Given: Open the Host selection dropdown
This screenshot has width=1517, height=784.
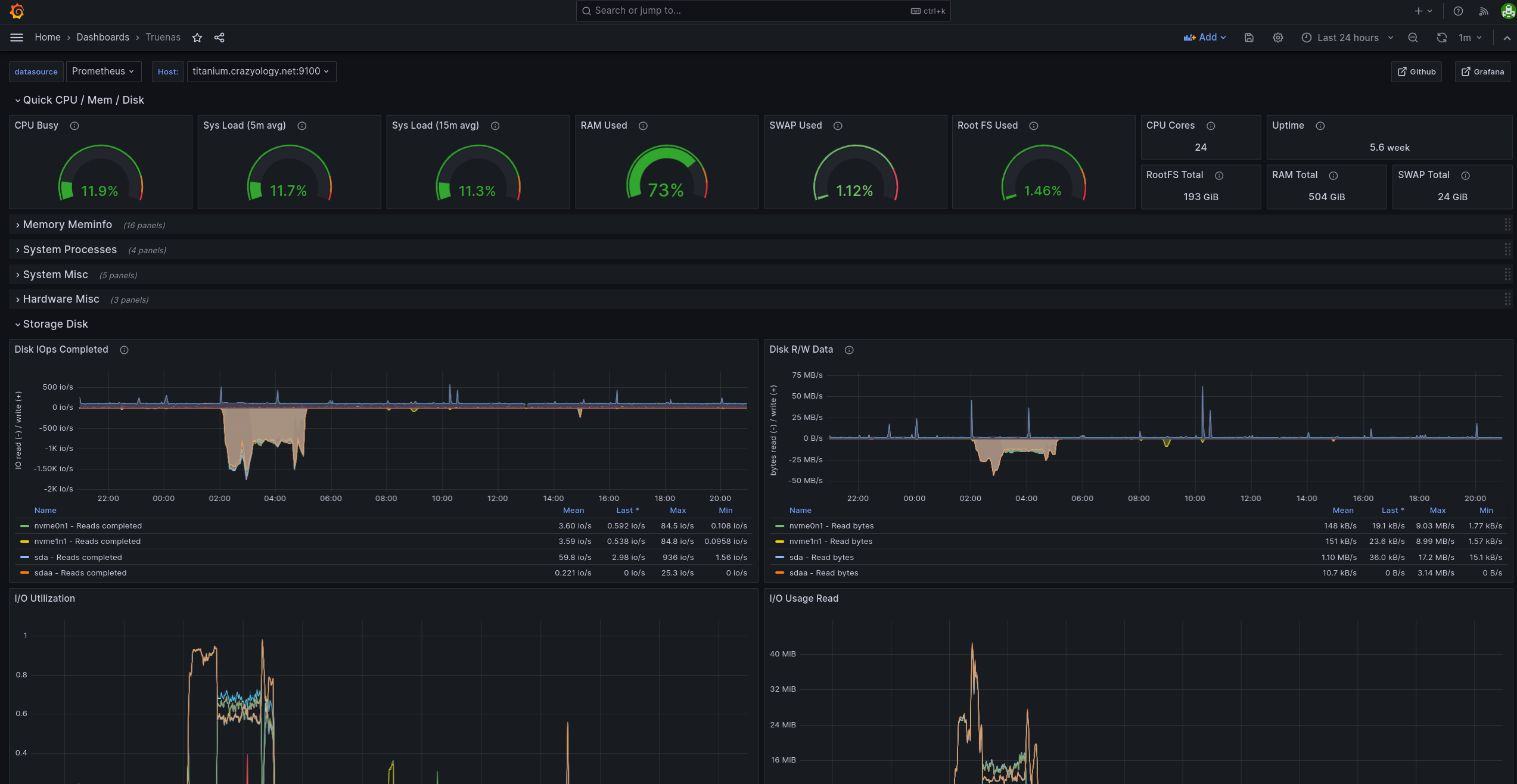Looking at the screenshot, I should click(x=261, y=71).
